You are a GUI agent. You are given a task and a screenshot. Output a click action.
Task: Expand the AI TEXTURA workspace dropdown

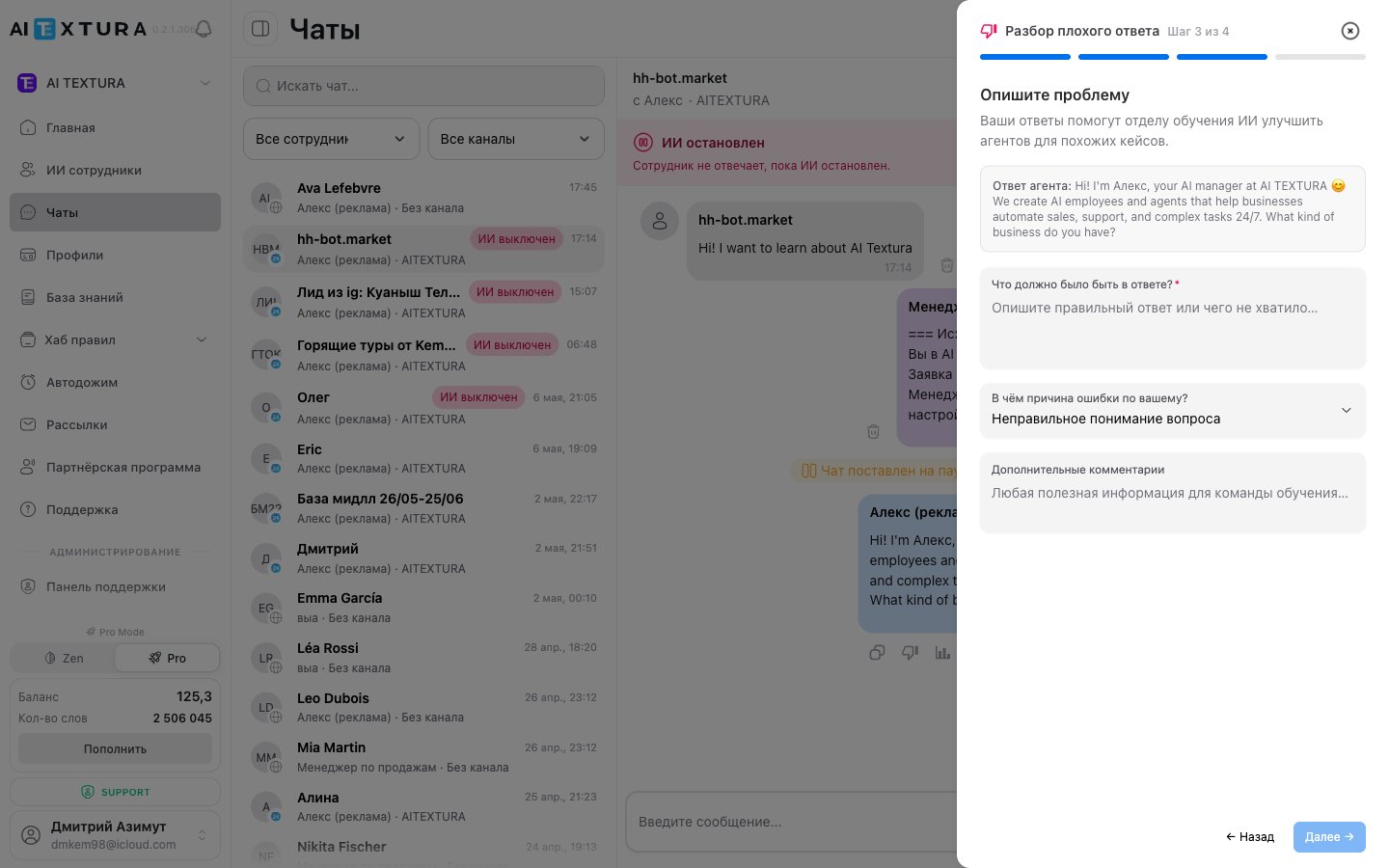tap(115, 83)
